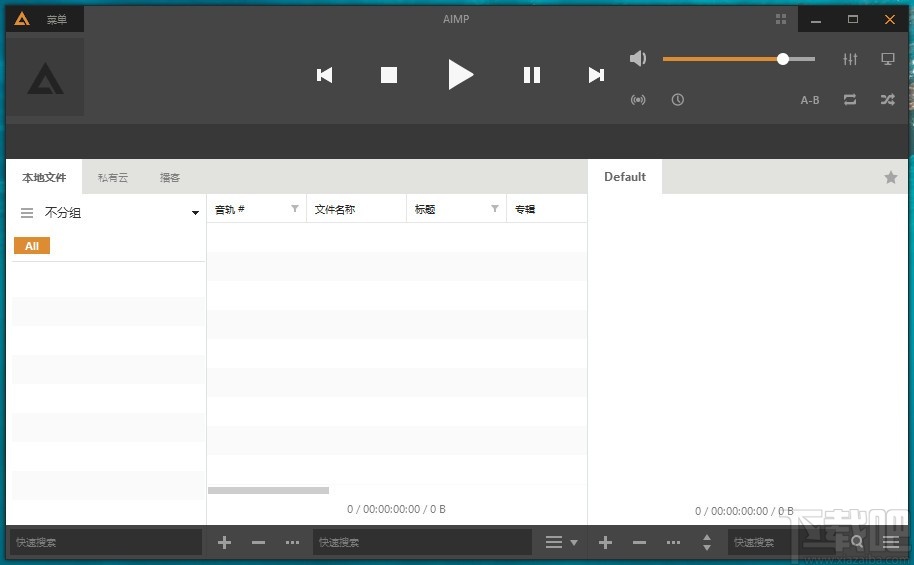Open the playlist sorting arrows icon
The height and width of the screenshot is (565, 914).
coord(707,543)
